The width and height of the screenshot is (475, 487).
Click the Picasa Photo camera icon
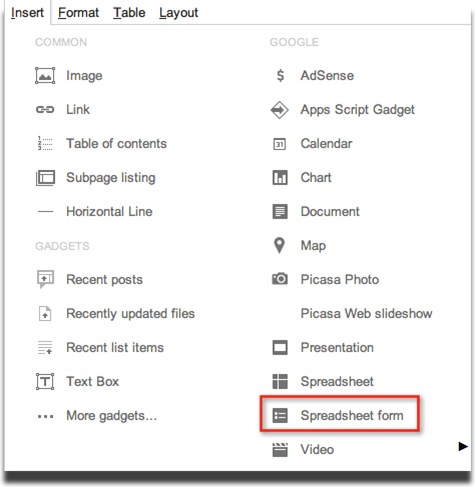click(280, 279)
